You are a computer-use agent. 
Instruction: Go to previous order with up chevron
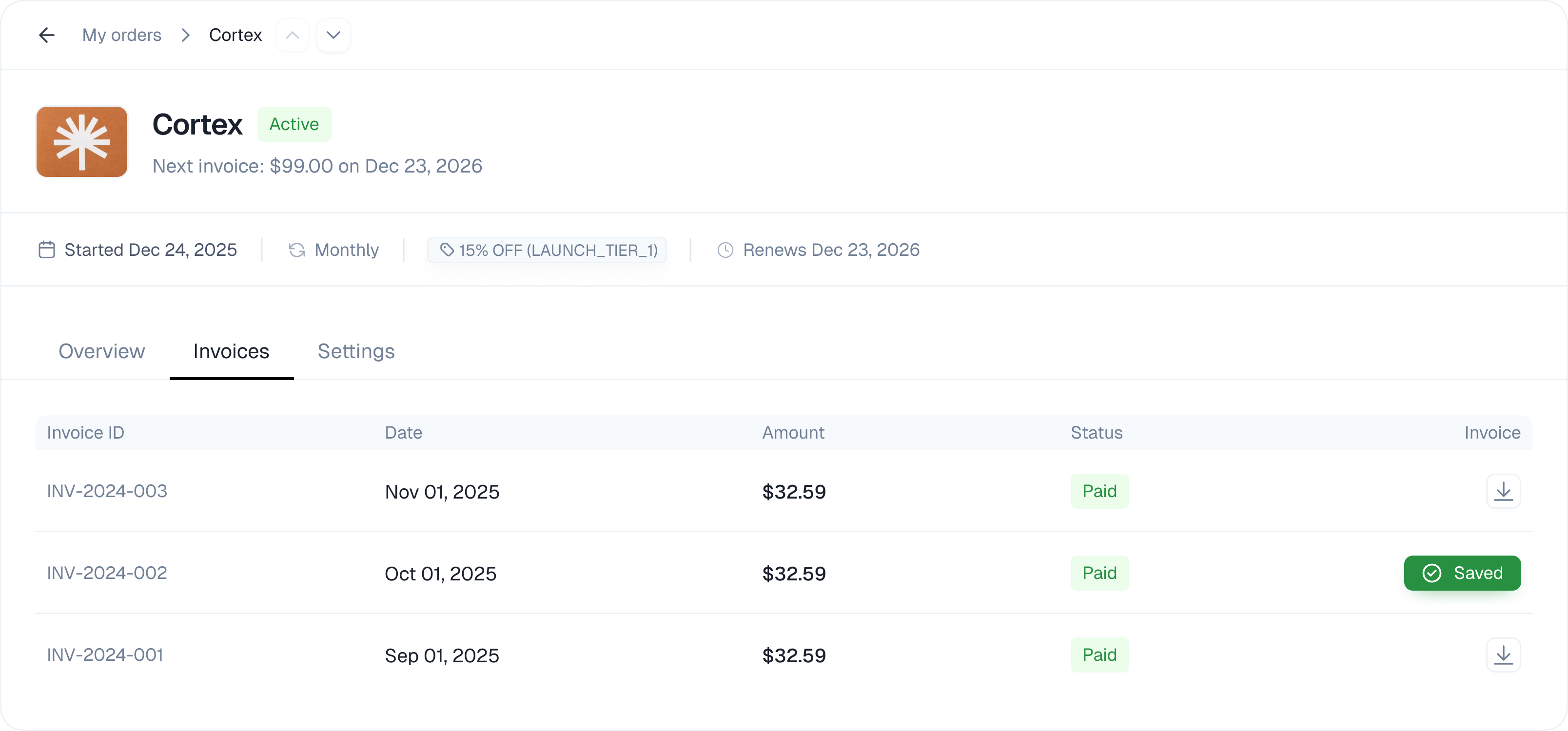[x=293, y=35]
